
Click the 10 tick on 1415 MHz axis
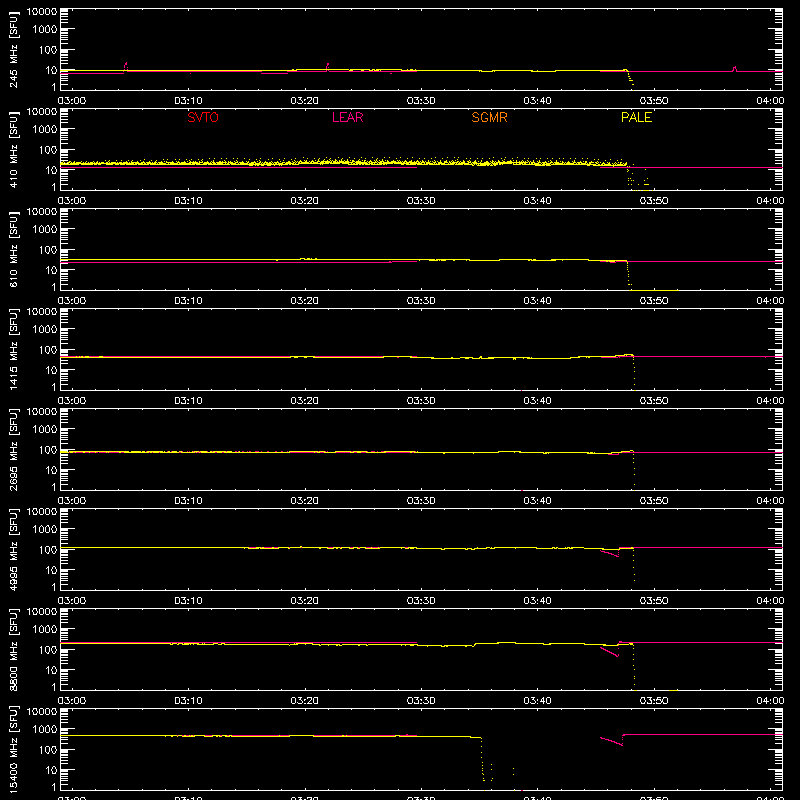coord(51,370)
